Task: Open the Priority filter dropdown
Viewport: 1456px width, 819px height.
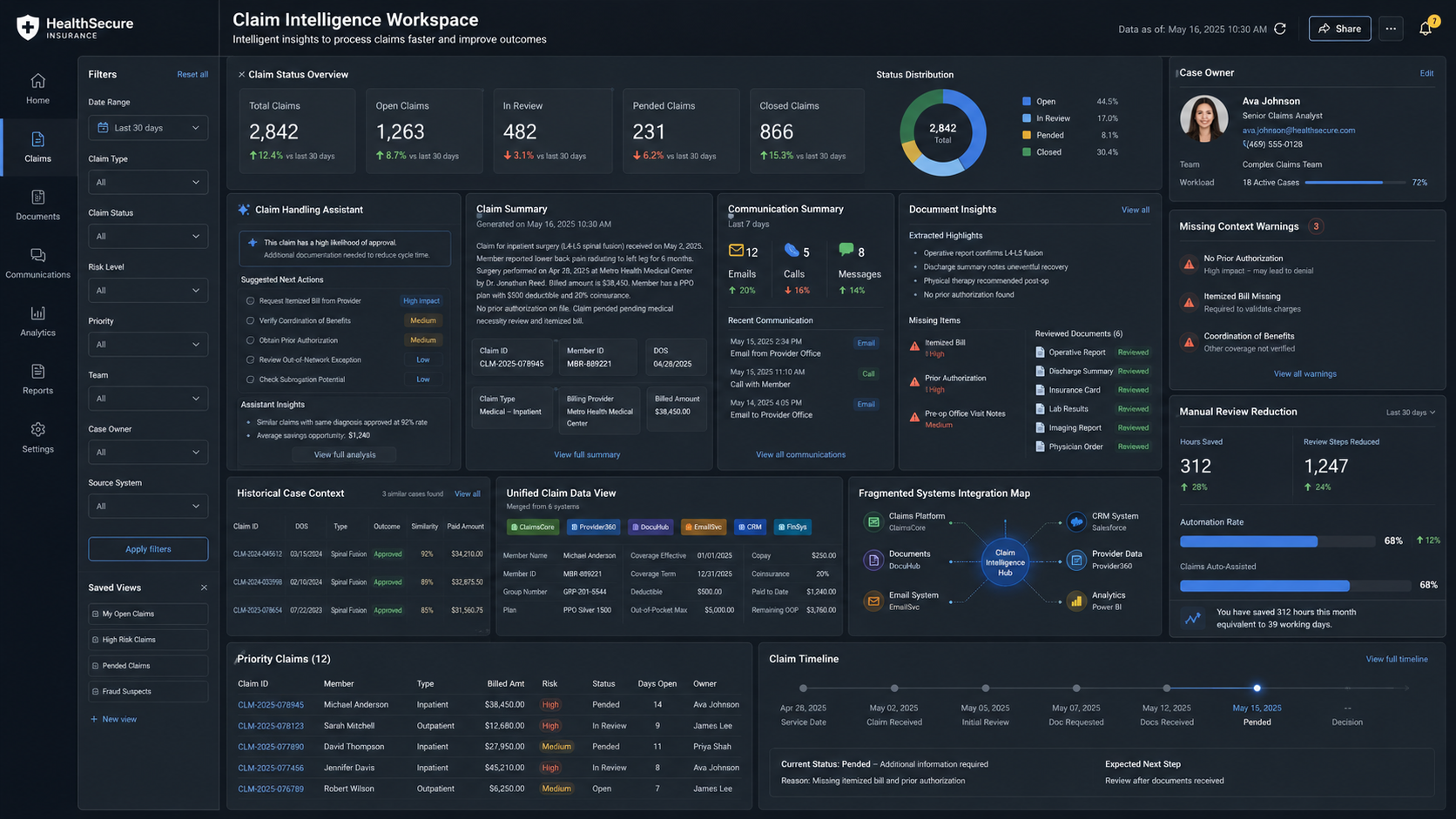Action: click(148, 344)
